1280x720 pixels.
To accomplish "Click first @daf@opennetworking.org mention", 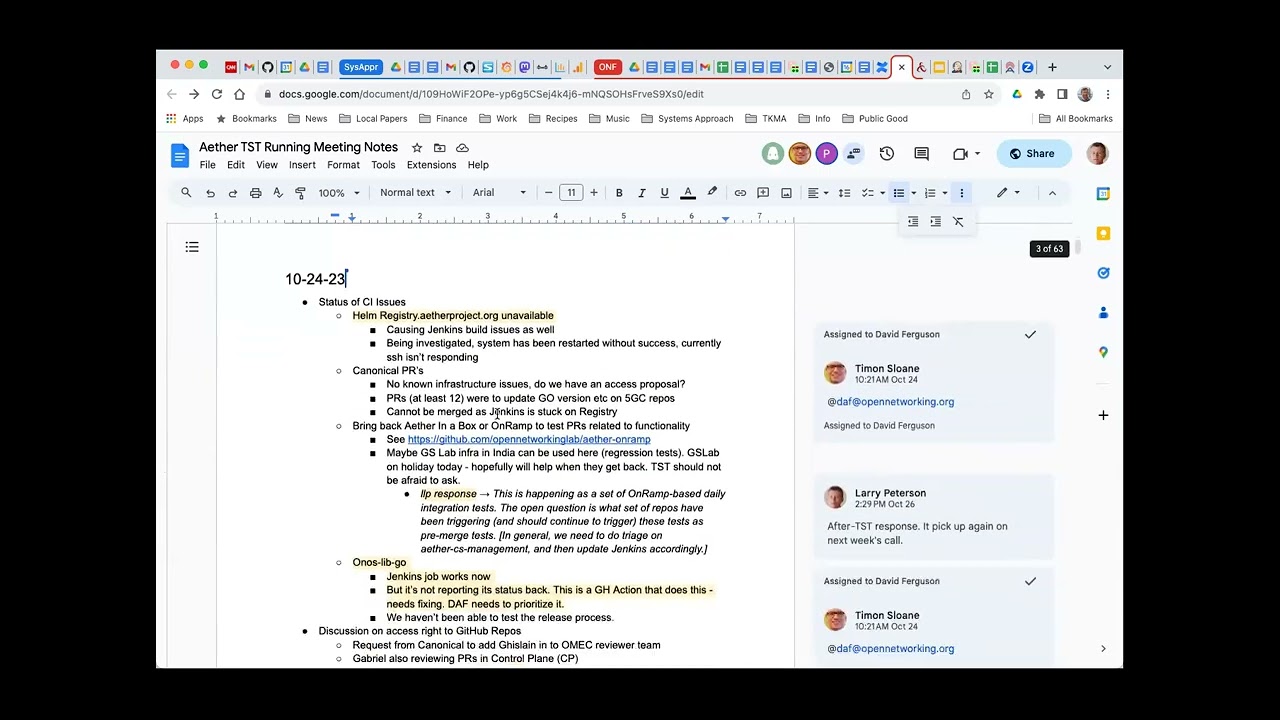I will coord(891,402).
